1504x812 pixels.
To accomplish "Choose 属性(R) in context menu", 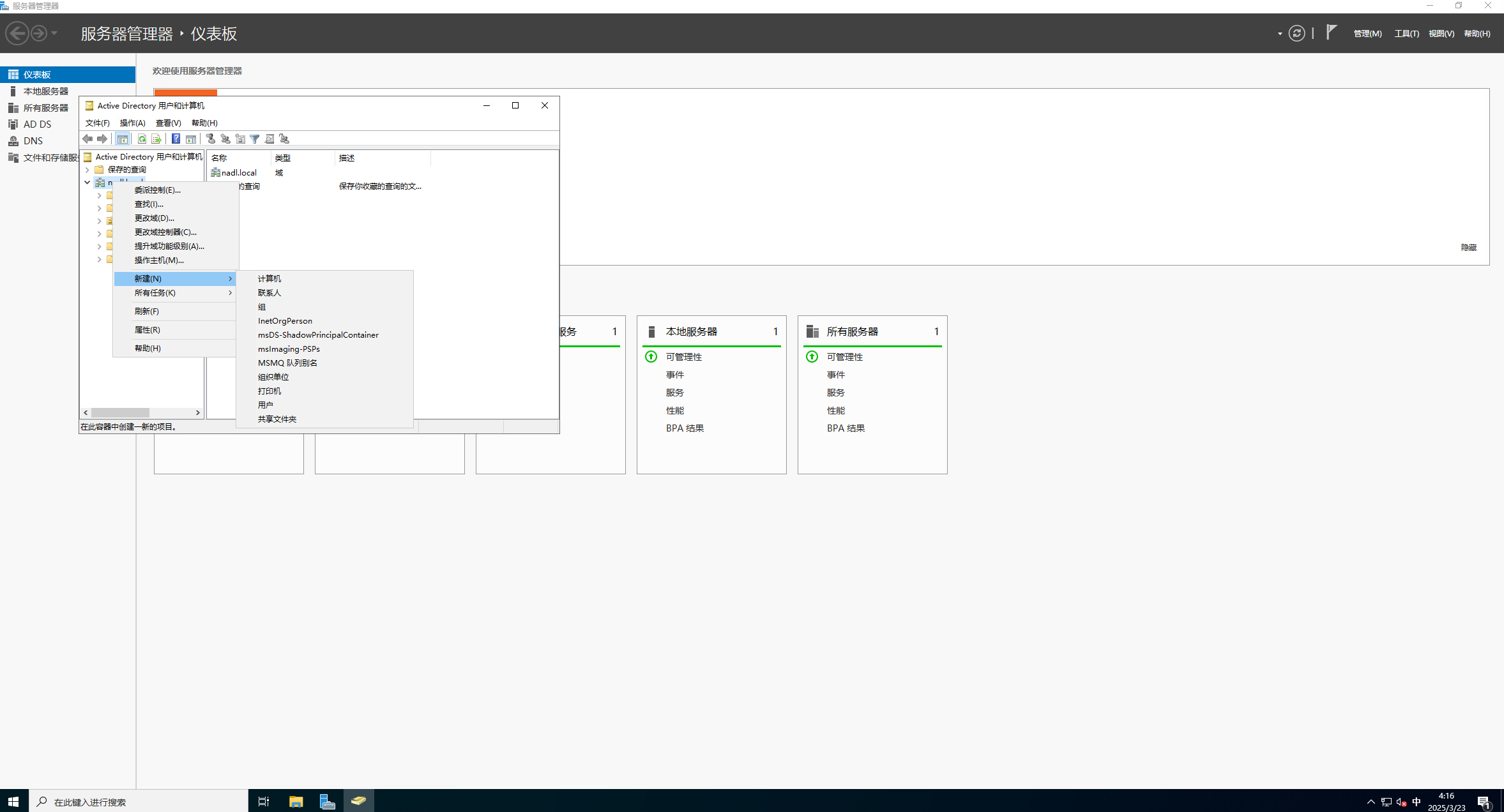I will [175, 330].
